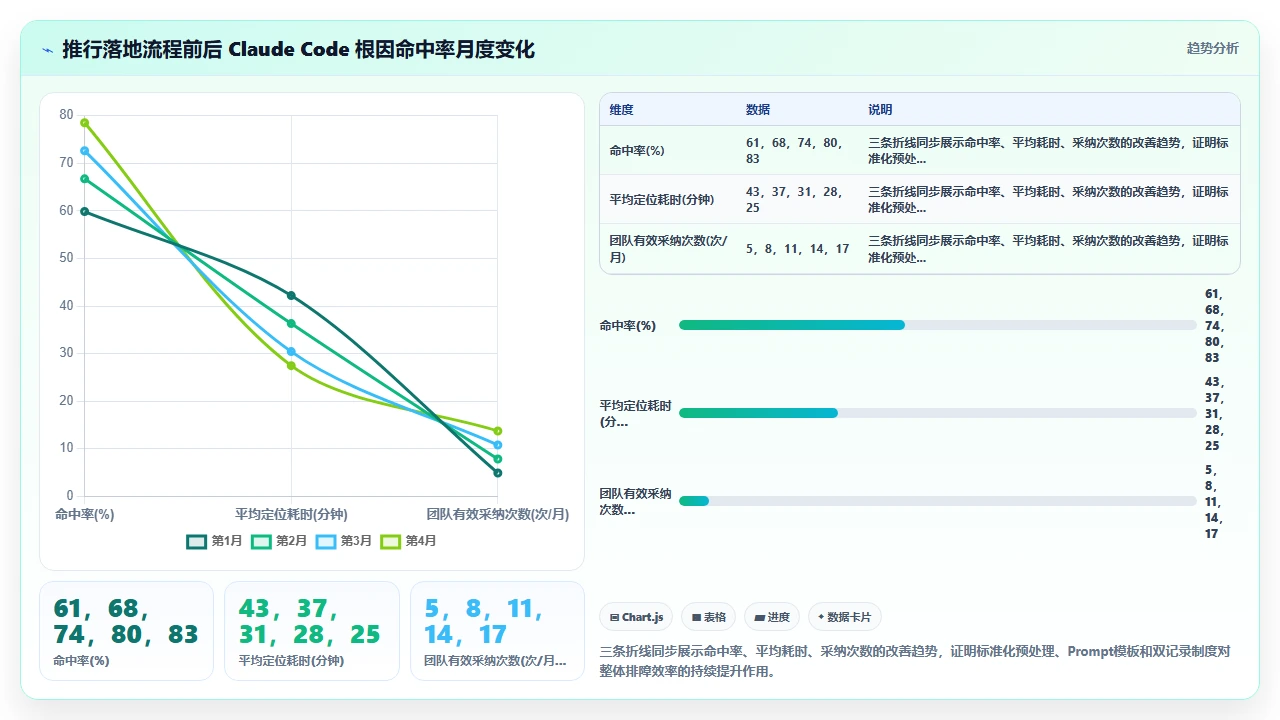Screen dimensions: 1280x720
Task: Click the 平均定位耗时 progress bar
Action: [x=937, y=413]
